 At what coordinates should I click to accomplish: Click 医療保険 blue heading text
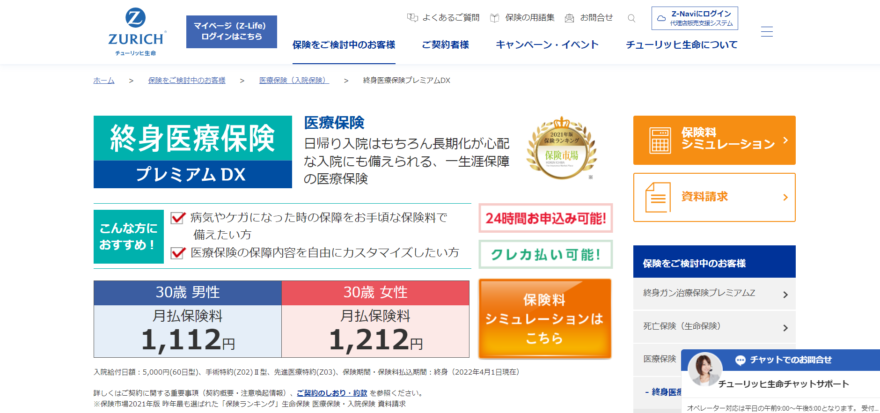[334, 122]
